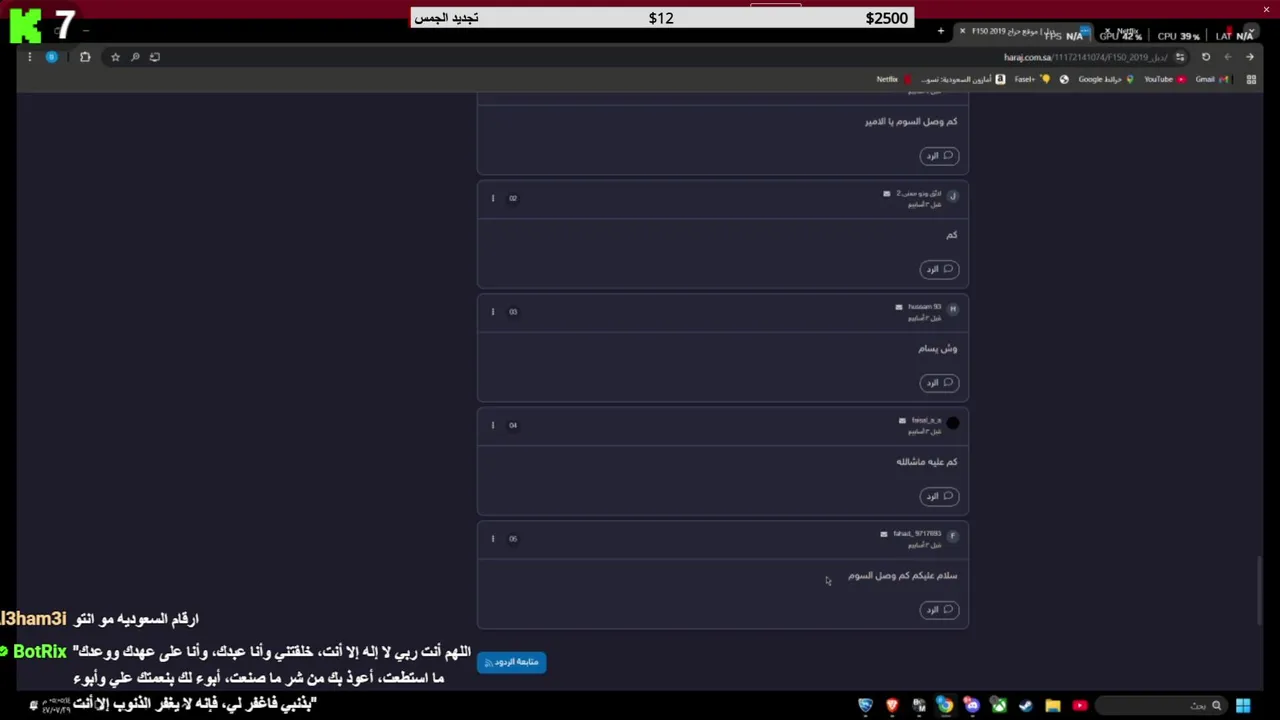Open YouTube from the taskbar
The image size is (1280, 720).
pos(1079,706)
